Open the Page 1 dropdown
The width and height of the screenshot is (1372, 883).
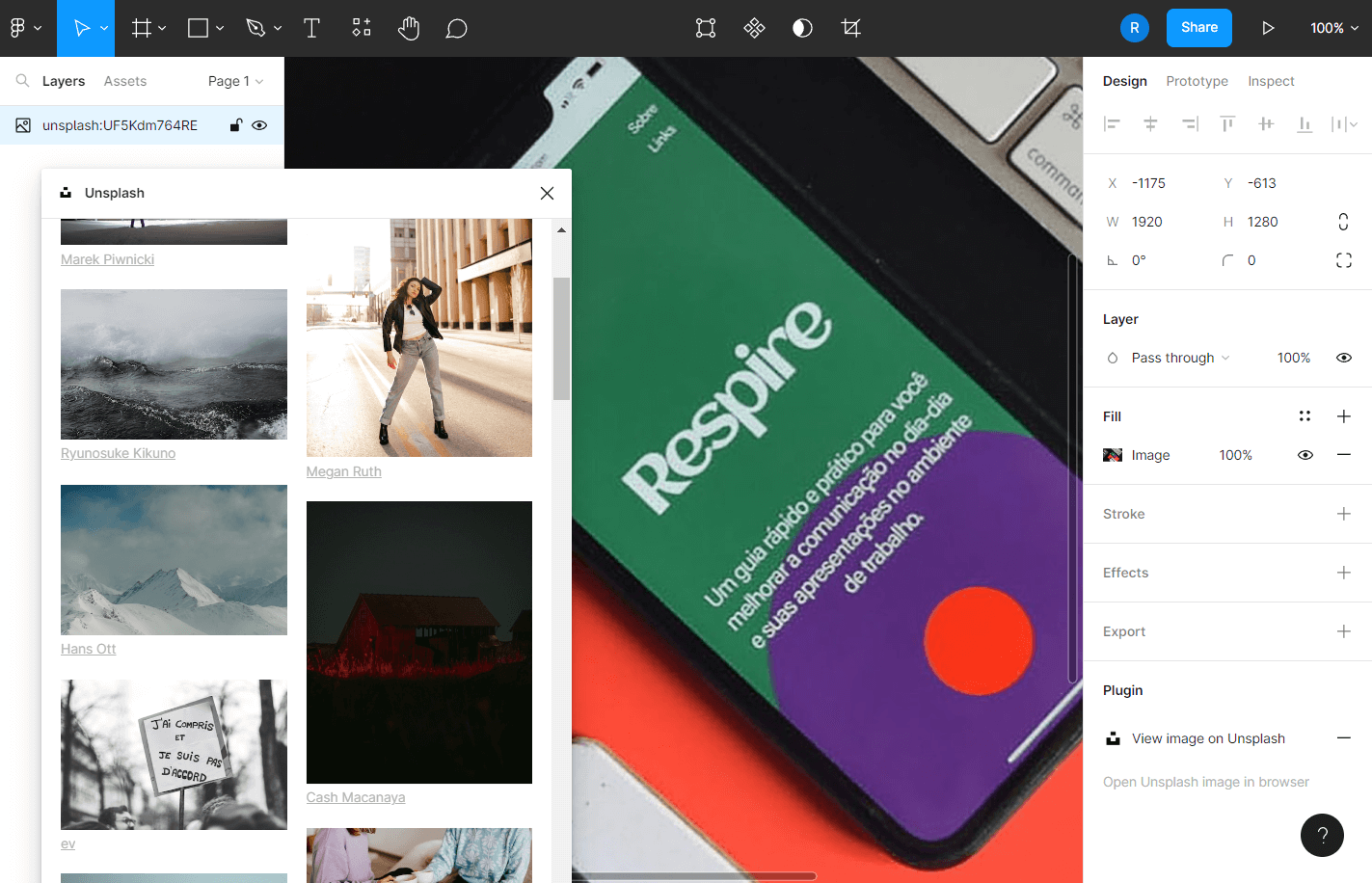coord(235,81)
